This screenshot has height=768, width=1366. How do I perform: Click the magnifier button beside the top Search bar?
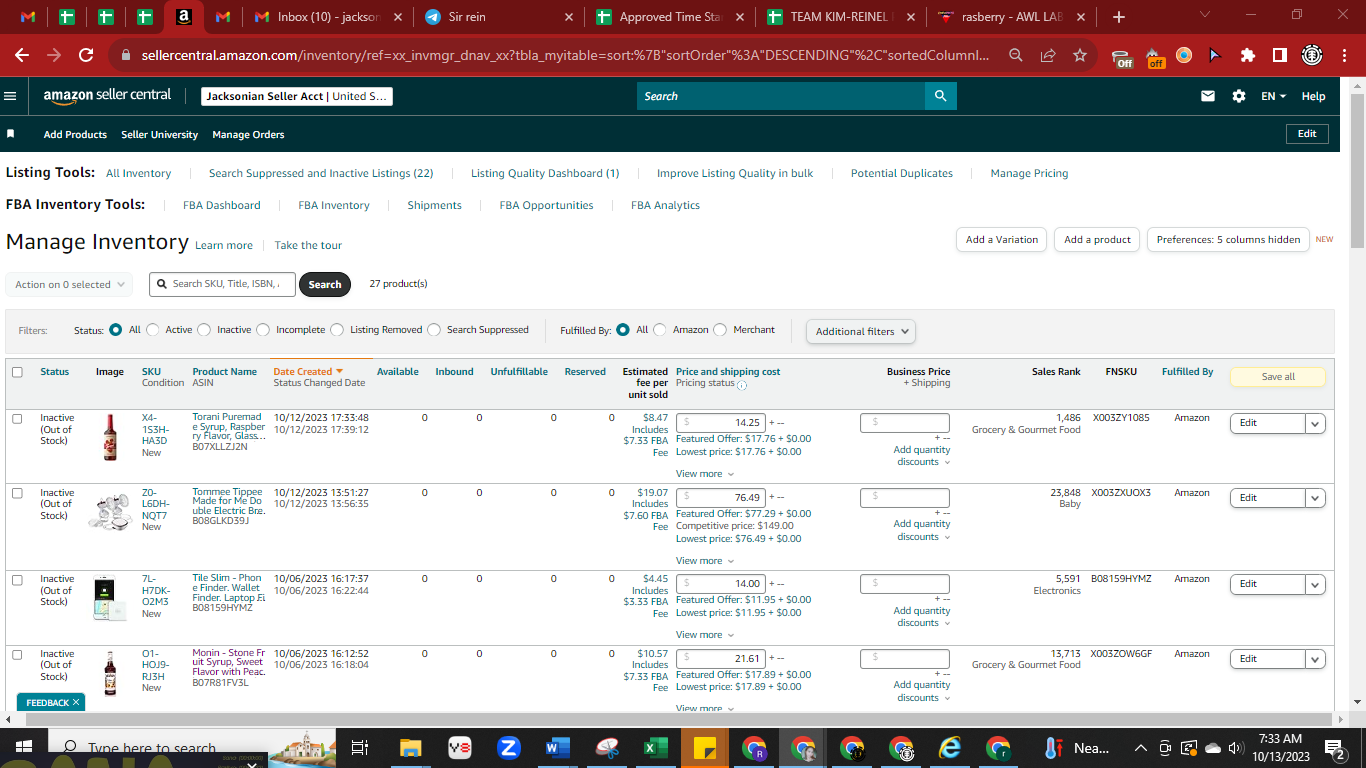pos(940,96)
